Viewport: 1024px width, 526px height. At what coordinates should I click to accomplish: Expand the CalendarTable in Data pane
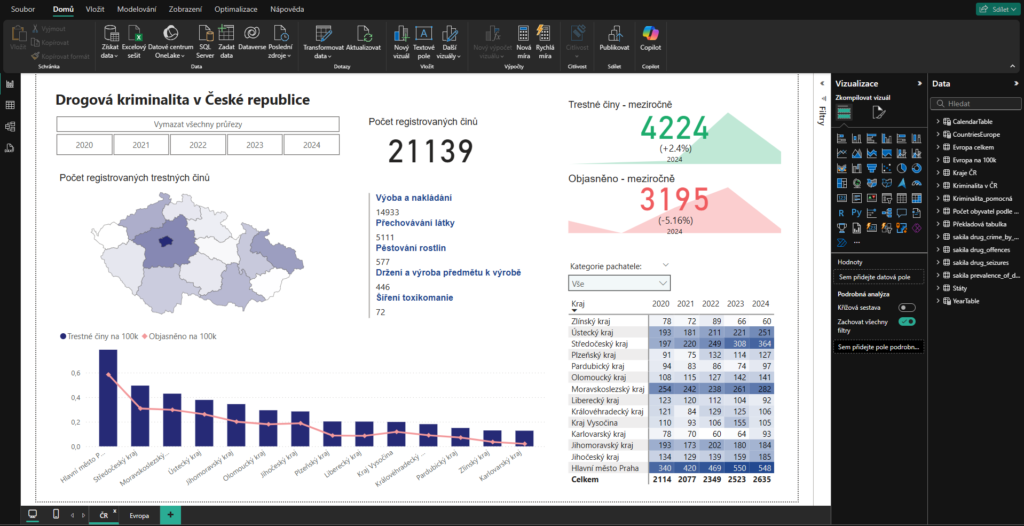point(938,121)
